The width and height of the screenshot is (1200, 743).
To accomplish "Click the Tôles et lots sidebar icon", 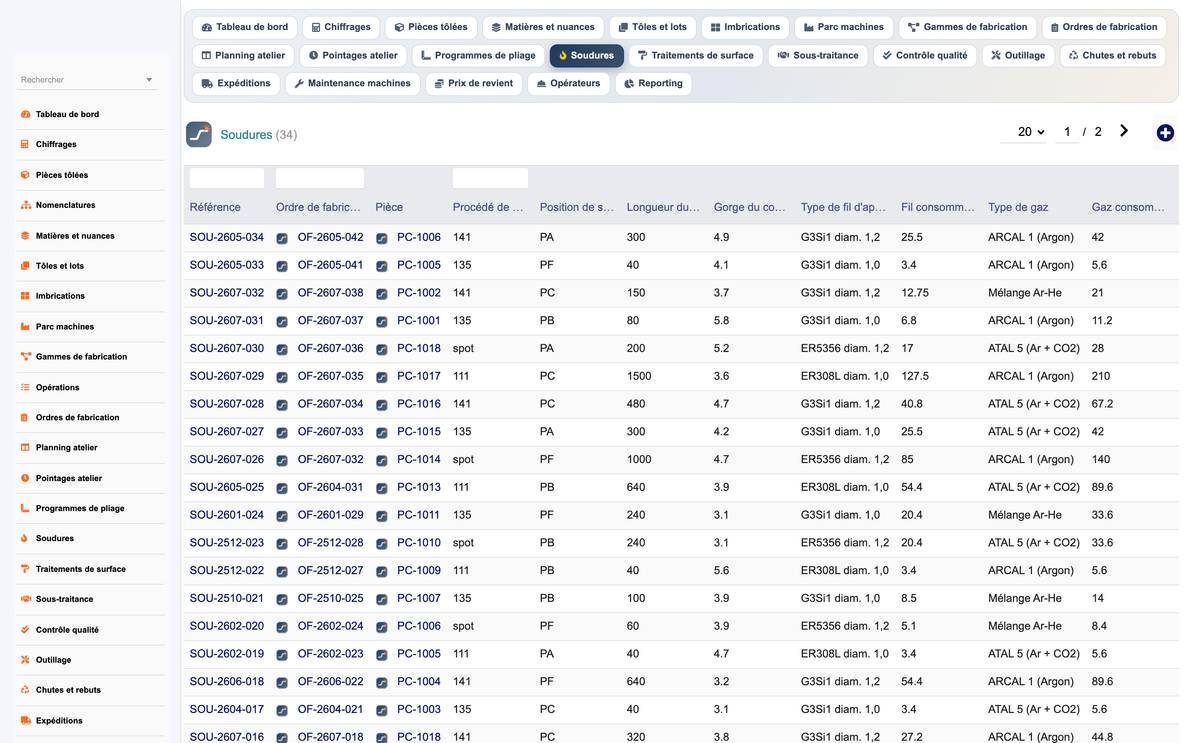I will (x=25, y=266).
